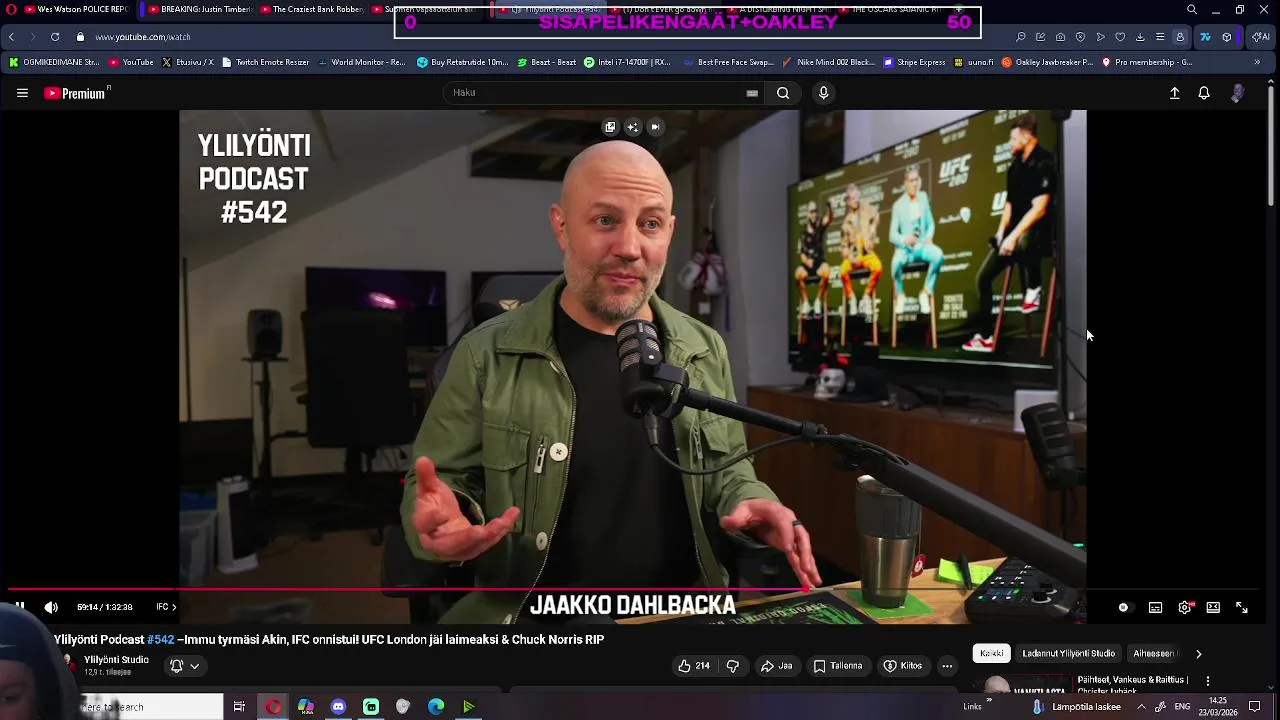Image resolution: width=1280 pixels, height=720 pixels.
Task: Open the browser AI assistant button
Action: 1261,37
